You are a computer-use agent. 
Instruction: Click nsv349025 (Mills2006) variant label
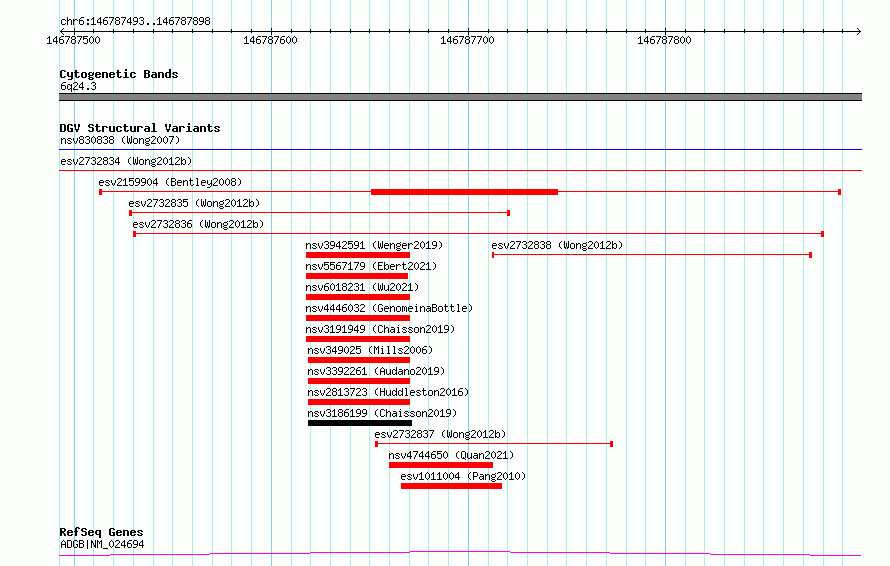[x=370, y=350]
